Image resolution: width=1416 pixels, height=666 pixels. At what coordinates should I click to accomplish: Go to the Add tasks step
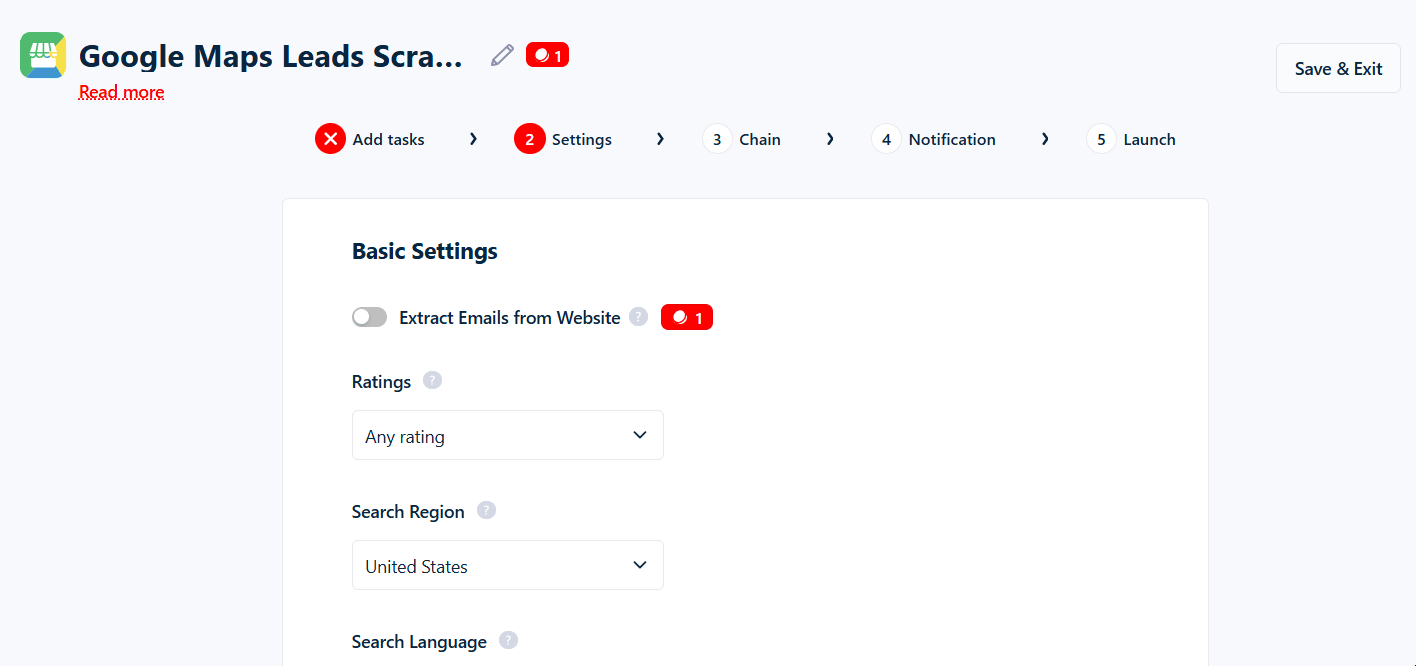click(388, 139)
